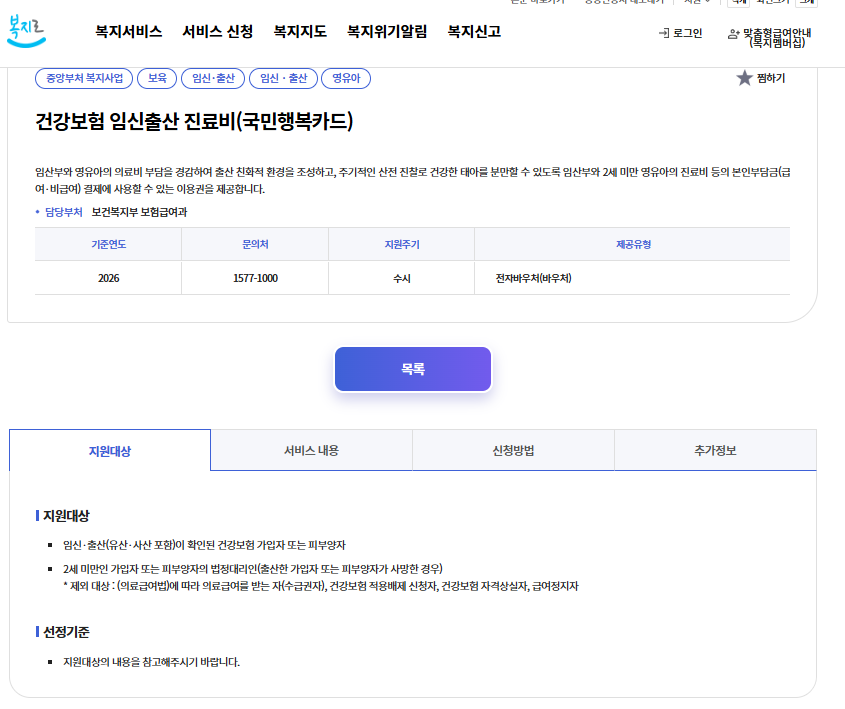Click the 제공유형 column header

point(633,245)
